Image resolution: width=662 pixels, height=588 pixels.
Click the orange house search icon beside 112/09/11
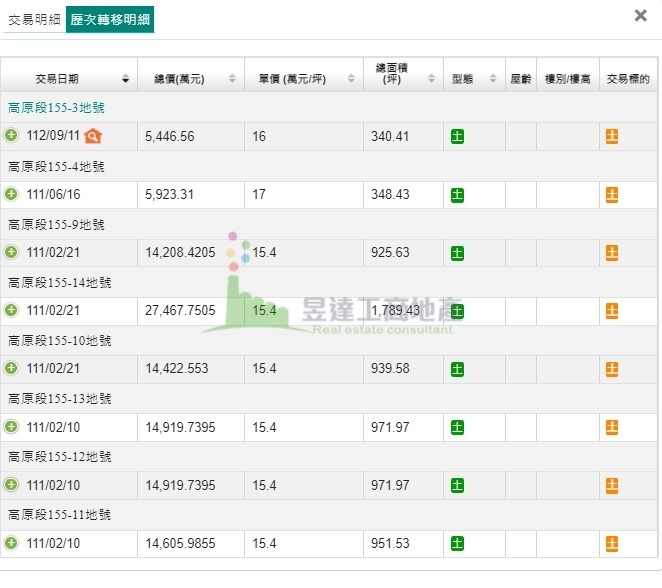click(93, 136)
